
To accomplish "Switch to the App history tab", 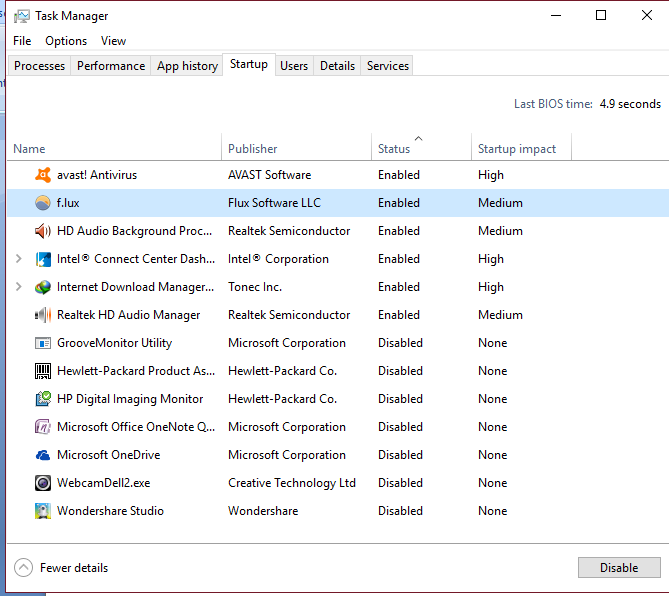I will coord(187,66).
